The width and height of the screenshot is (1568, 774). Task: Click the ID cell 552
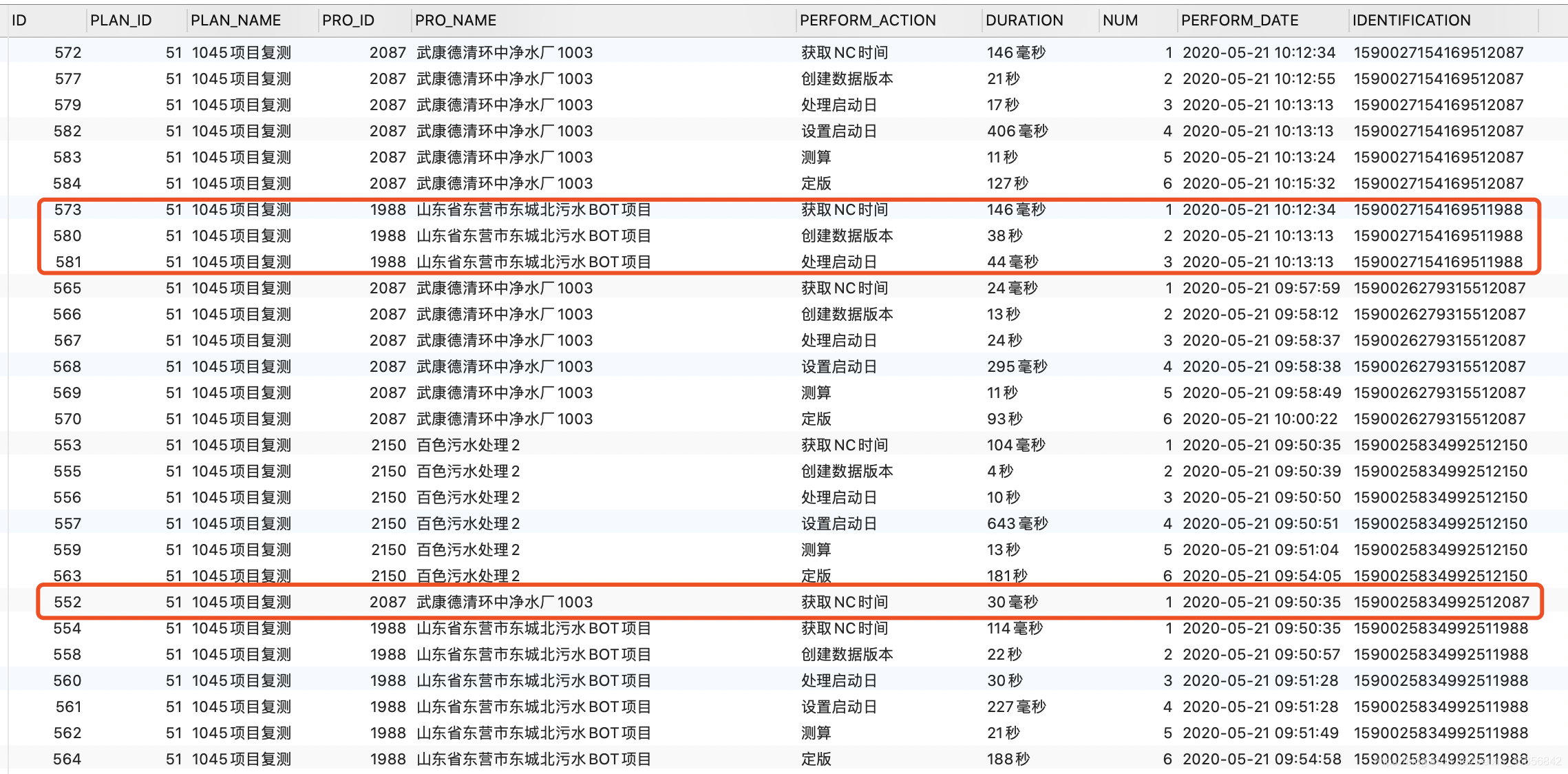tap(67, 602)
